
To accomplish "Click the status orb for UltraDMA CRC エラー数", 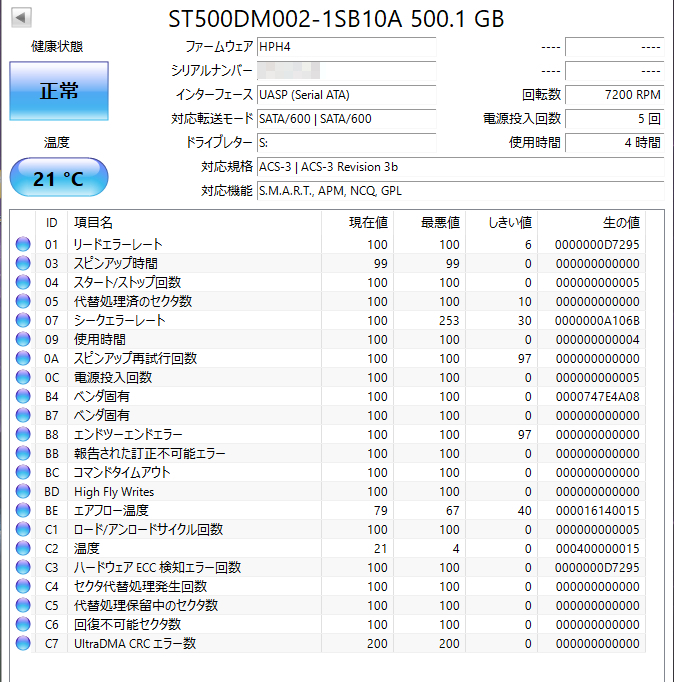I will [23, 643].
